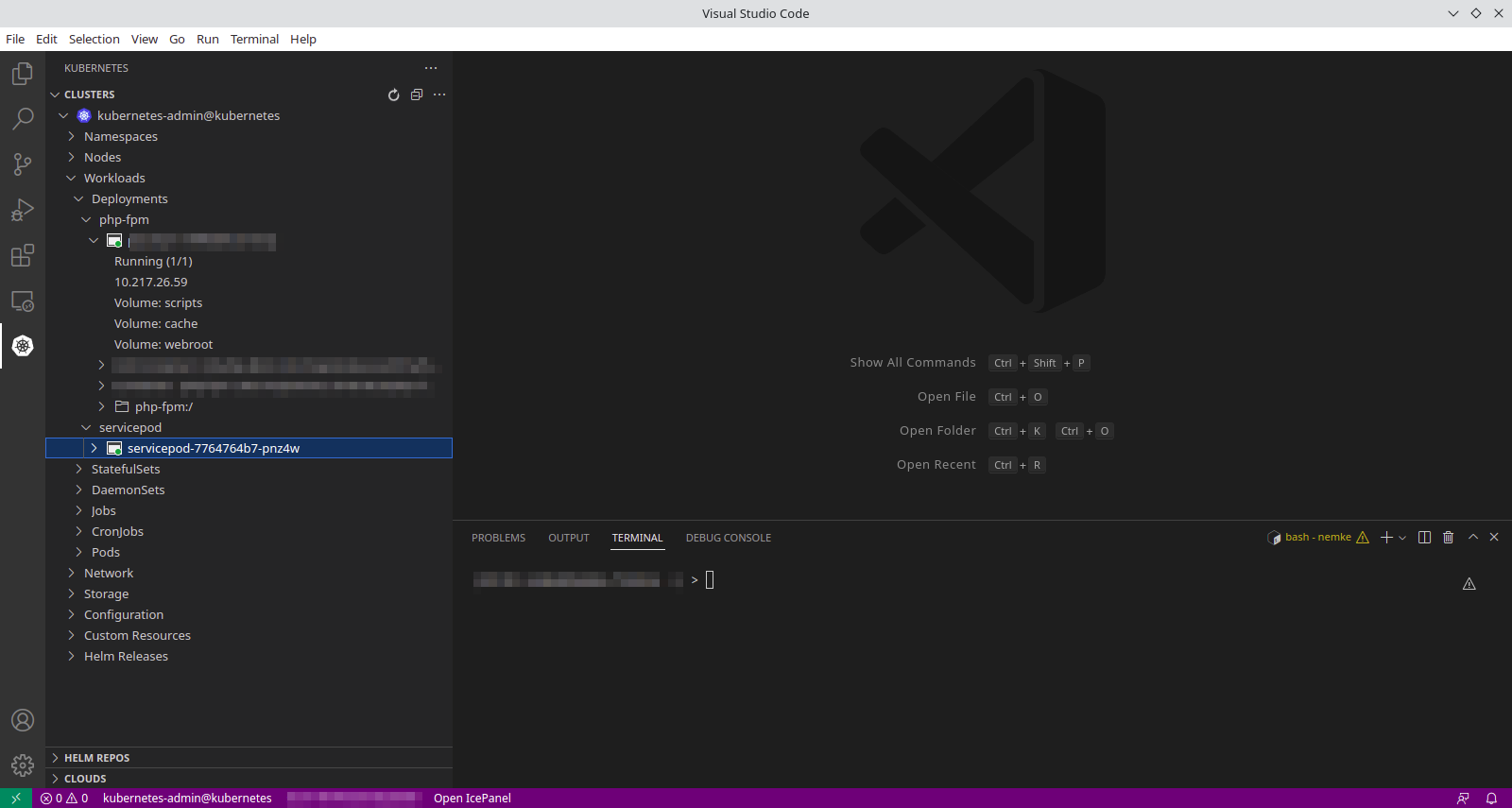This screenshot has width=1512, height=808.
Task: Open the Extensions view
Action: [23, 255]
